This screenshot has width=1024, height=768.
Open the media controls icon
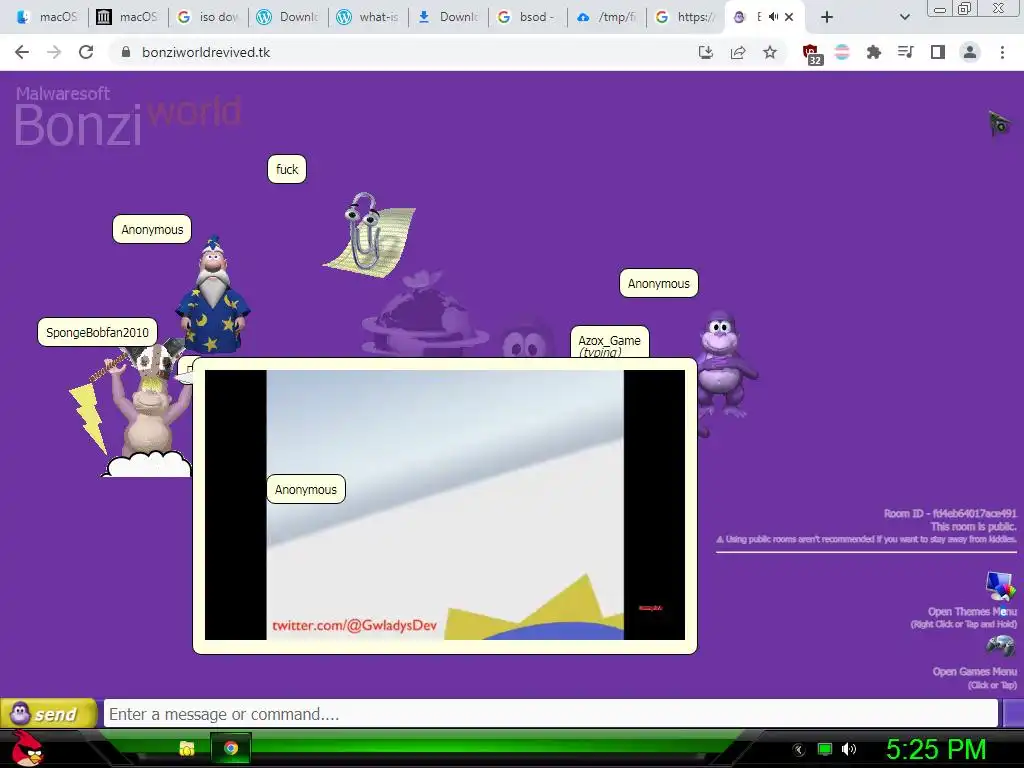pos(906,52)
